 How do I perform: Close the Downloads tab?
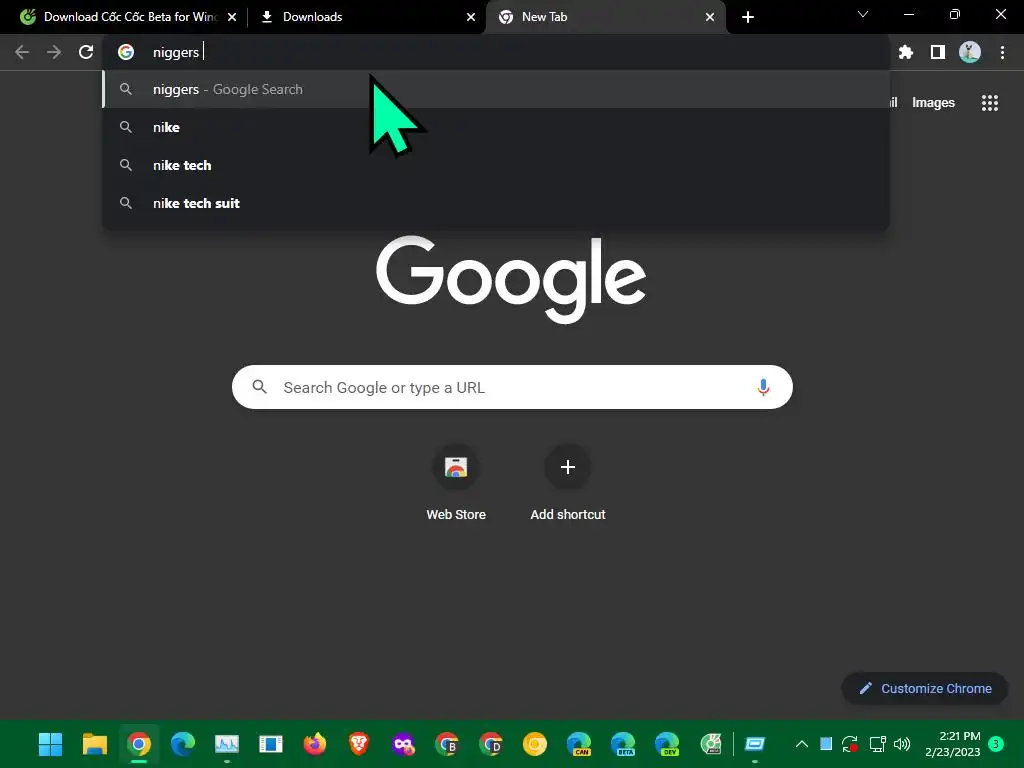click(x=471, y=17)
